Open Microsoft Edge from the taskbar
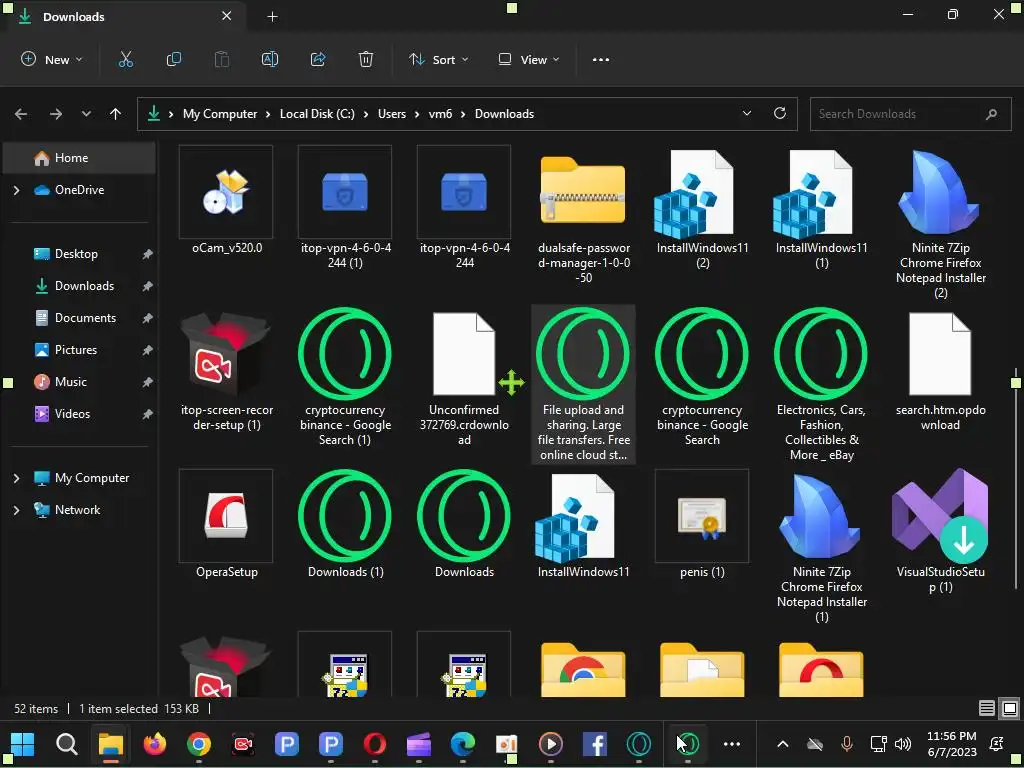Image resolution: width=1024 pixels, height=768 pixels. pyautogui.click(x=462, y=743)
